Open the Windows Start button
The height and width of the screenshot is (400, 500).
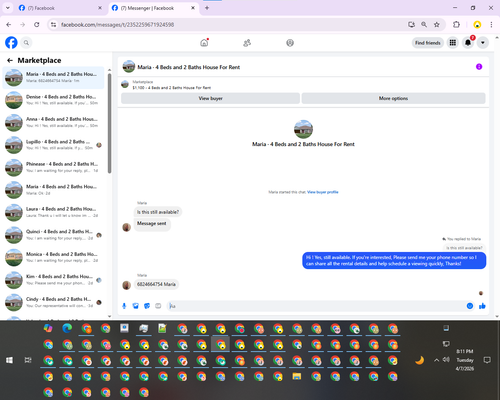[x=9, y=360]
